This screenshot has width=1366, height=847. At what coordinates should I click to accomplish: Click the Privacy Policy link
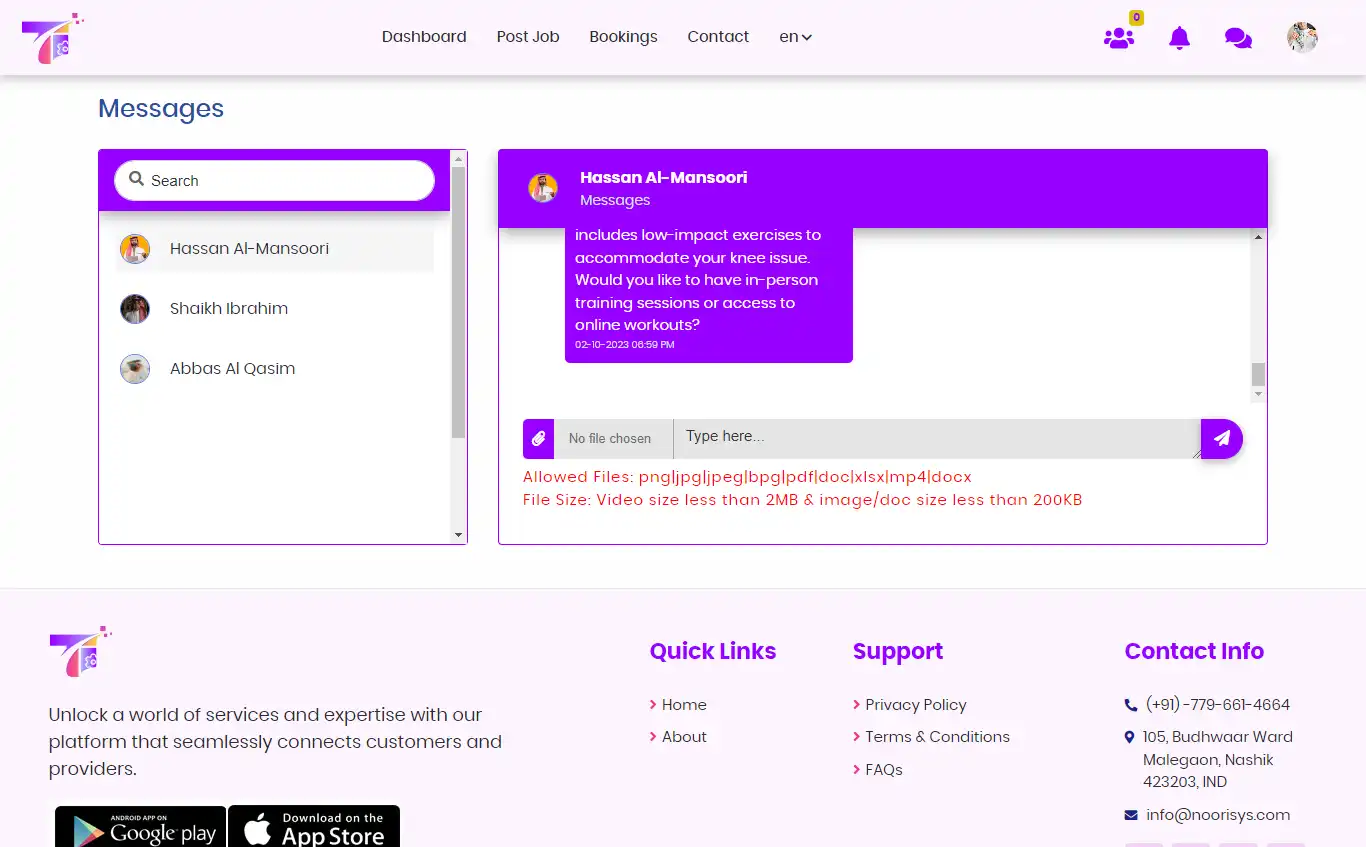point(915,705)
